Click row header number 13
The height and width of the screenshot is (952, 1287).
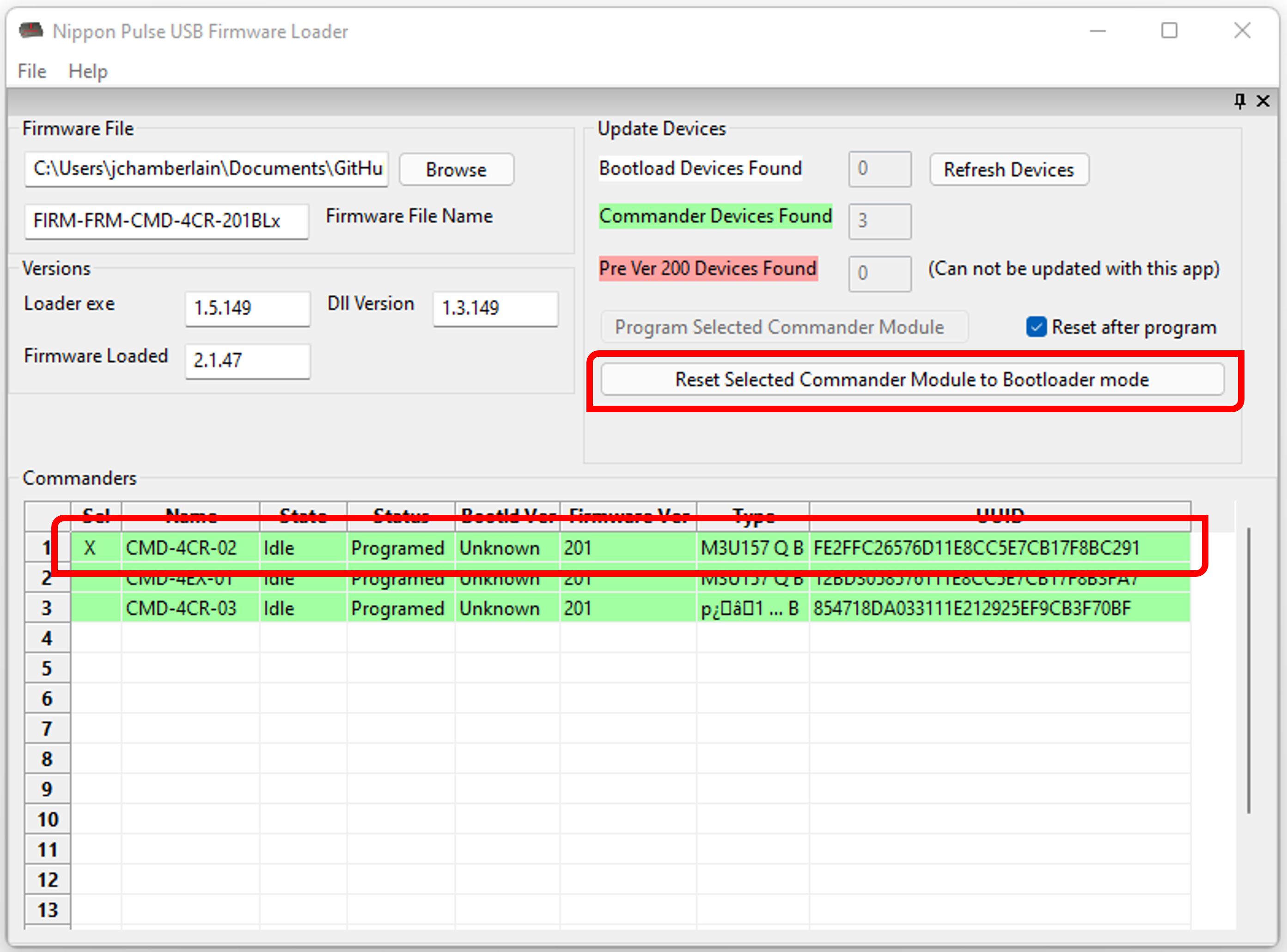(x=48, y=910)
